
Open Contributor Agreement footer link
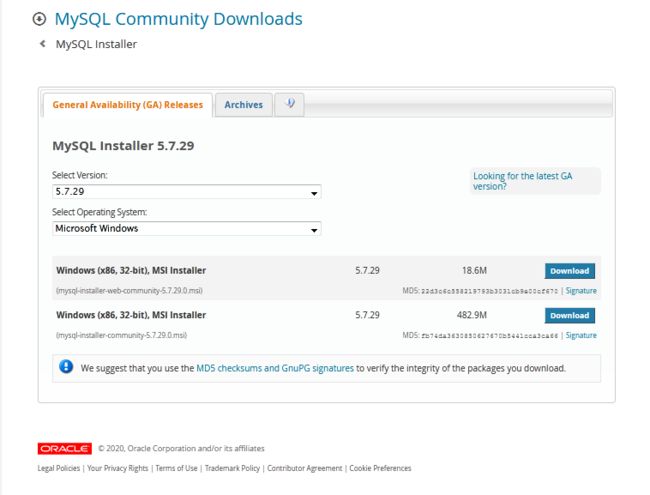click(305, 468)
